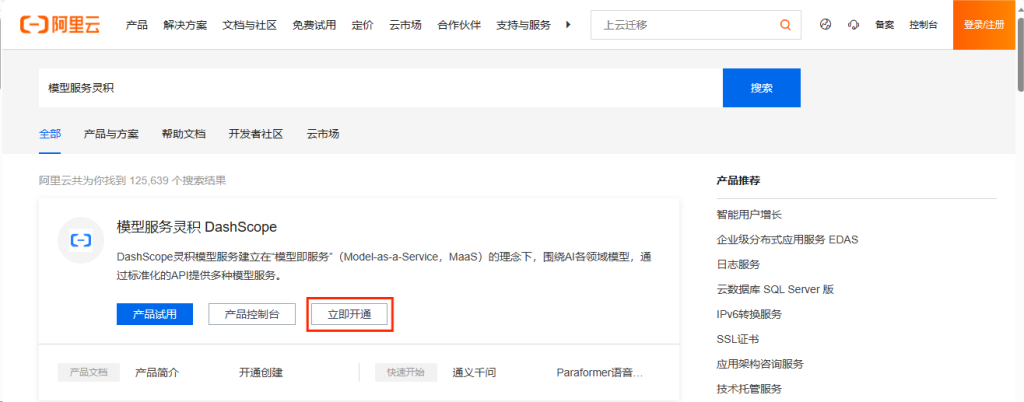Viewport: 1024px width, 402px height.
Task: Click 日志服务 recommendation
Action: [738, 264]
